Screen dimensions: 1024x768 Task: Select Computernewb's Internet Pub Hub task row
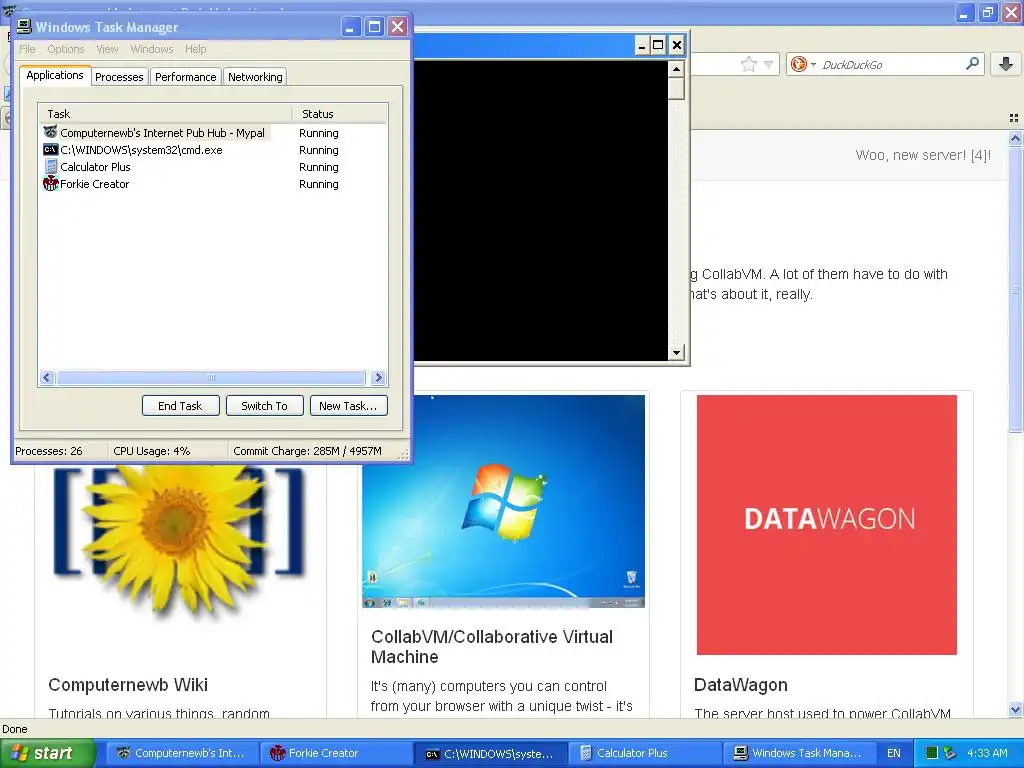pos(213,133)
